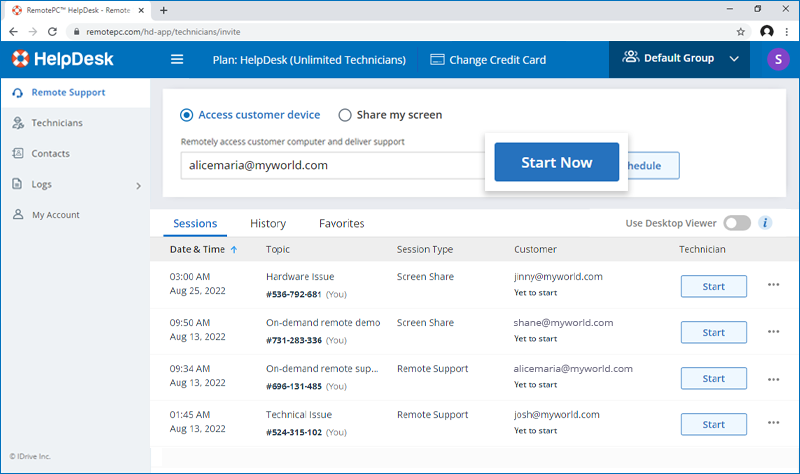Click the Change Credit Card link
The image size is (800, 474).
point(488,59)
